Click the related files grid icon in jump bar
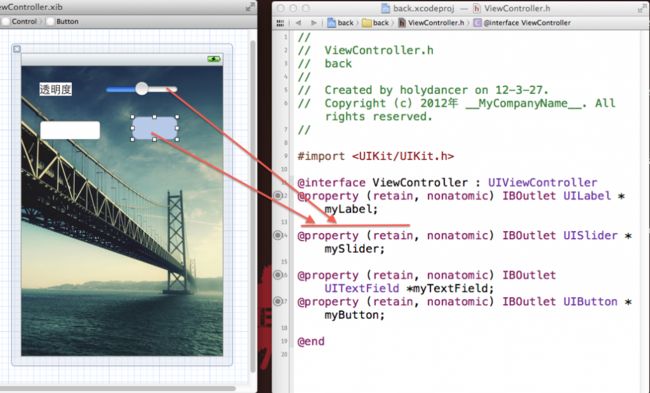Viewport: 650px width, 393px height. pos(280,23)
